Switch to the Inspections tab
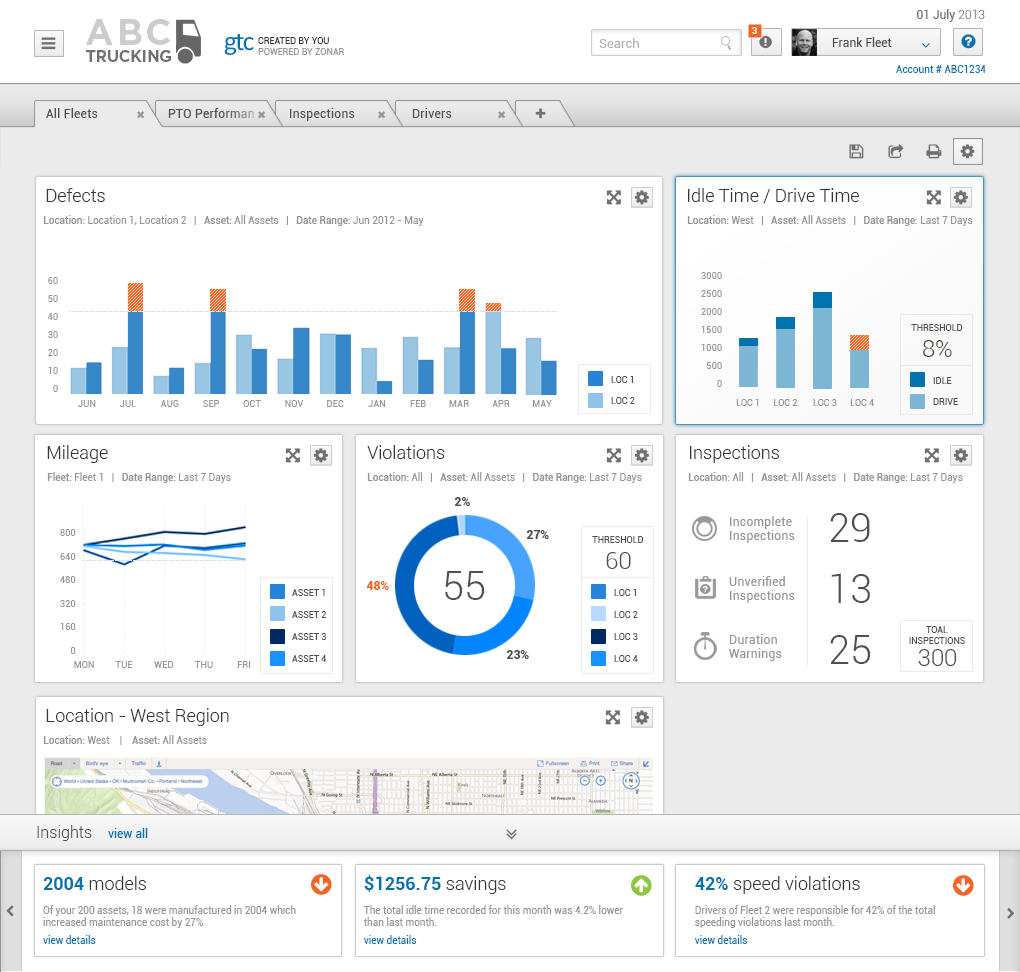 tap(321, 114)
